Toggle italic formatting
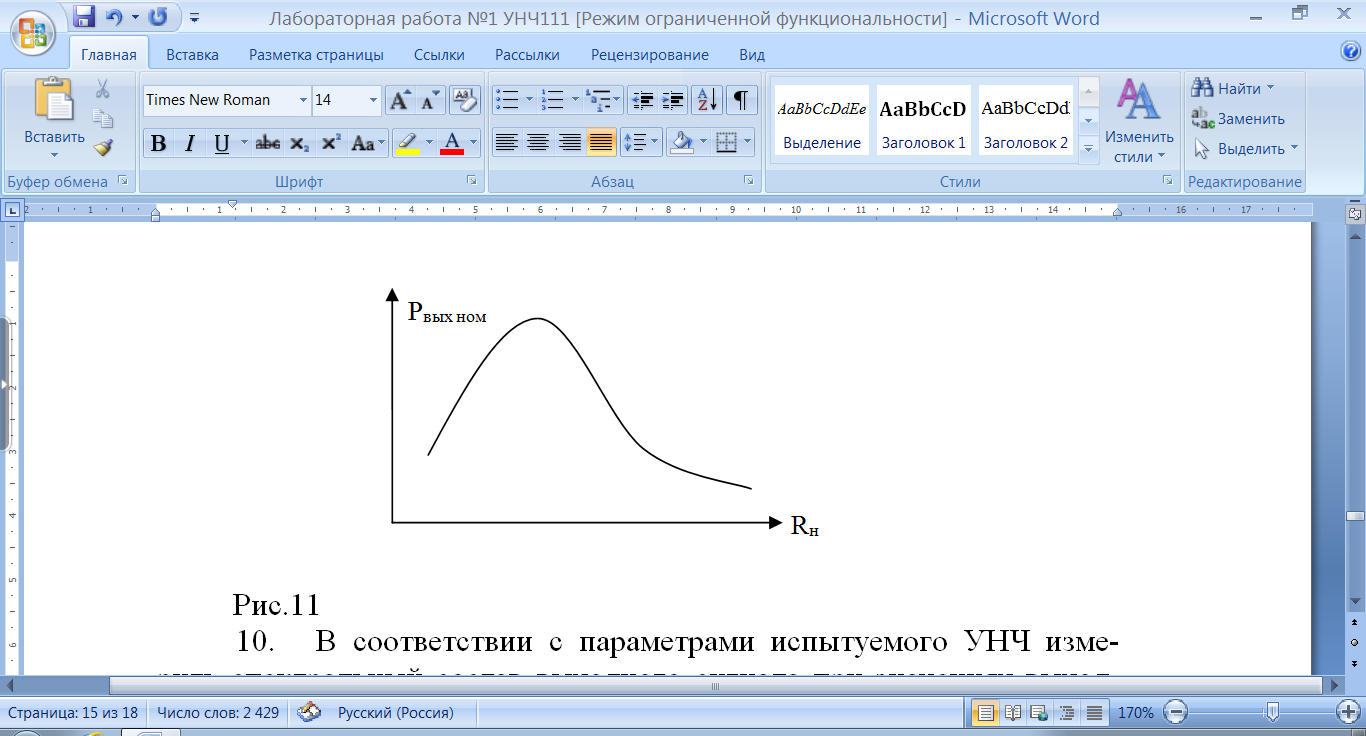The height and width of the screenshot is (736, 1366). click(189, 143)
